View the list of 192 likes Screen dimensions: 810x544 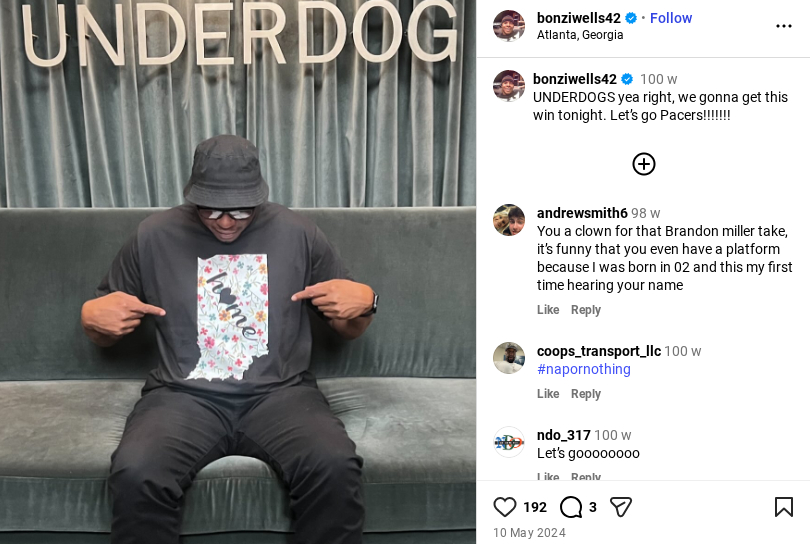click(x=535, y=507)
